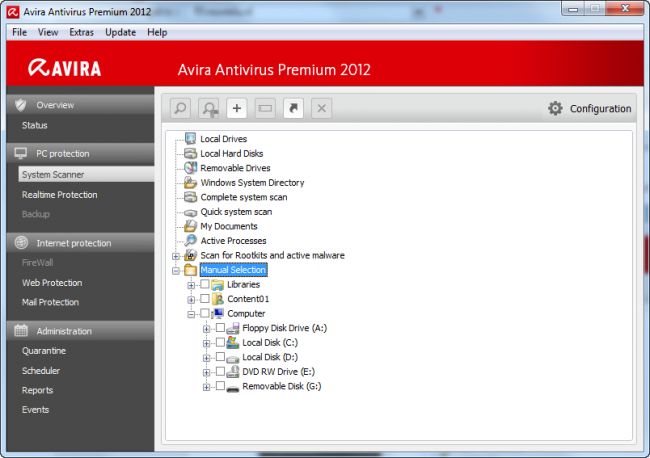Image resolution: width=650 pixels, height=458 pixels.
Task: Click the Local Drives monitor icon
Action: [191, 138]
